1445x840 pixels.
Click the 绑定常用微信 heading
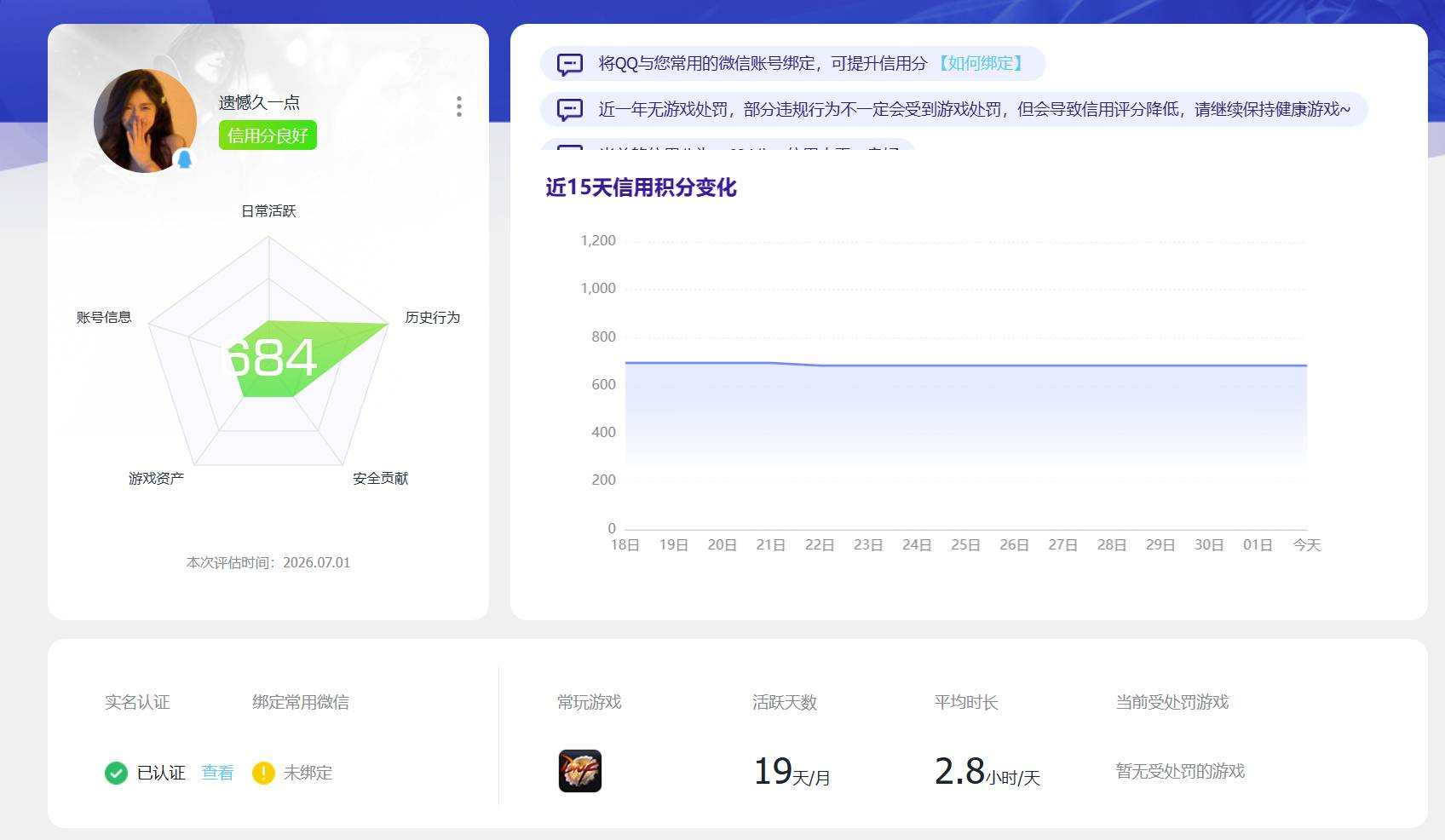301,702
